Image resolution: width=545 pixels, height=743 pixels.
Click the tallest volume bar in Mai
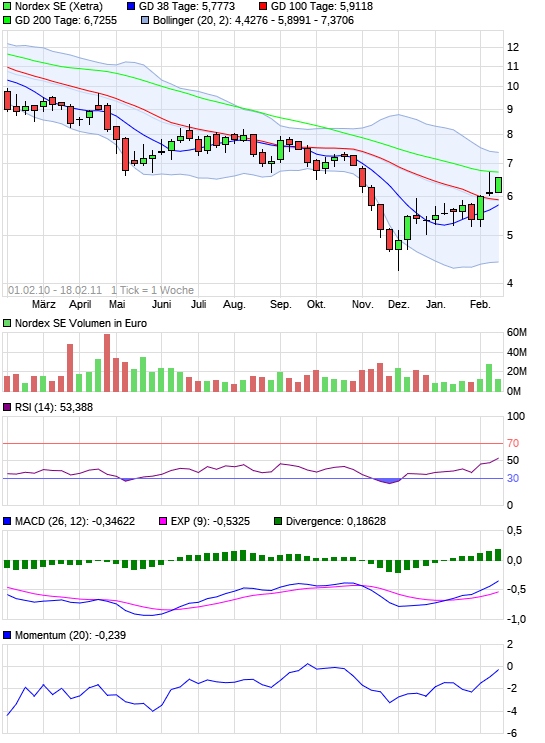coord(107,362)
